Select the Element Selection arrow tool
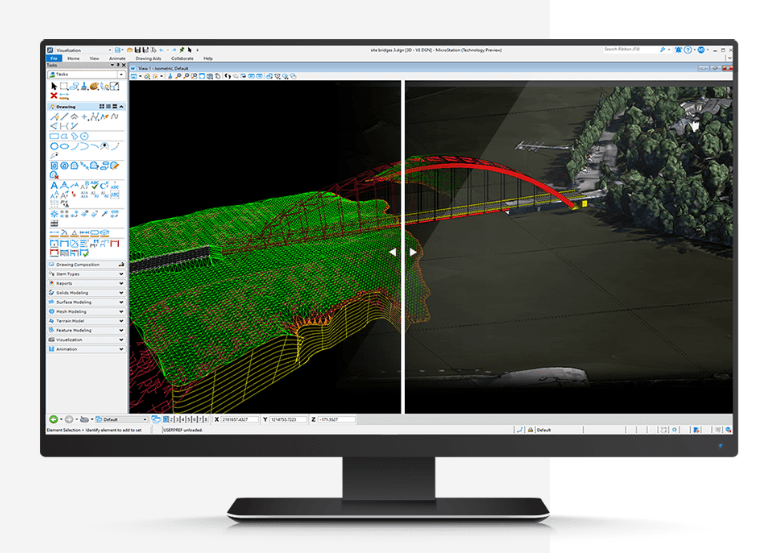 point(53,86)
